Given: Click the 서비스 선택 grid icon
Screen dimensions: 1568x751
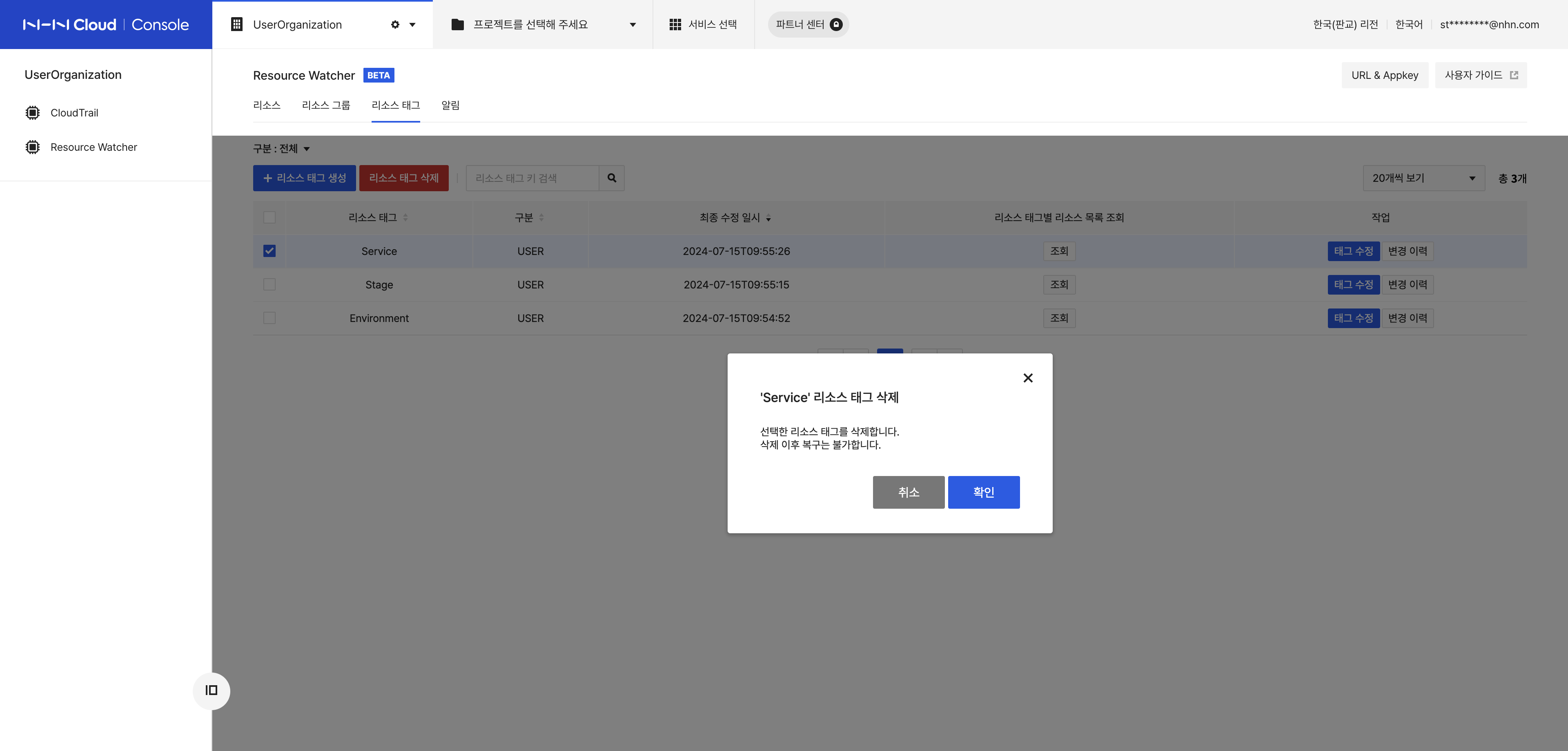Looking at the screenshot, I should pyautogui.click(x=675, y=25).
